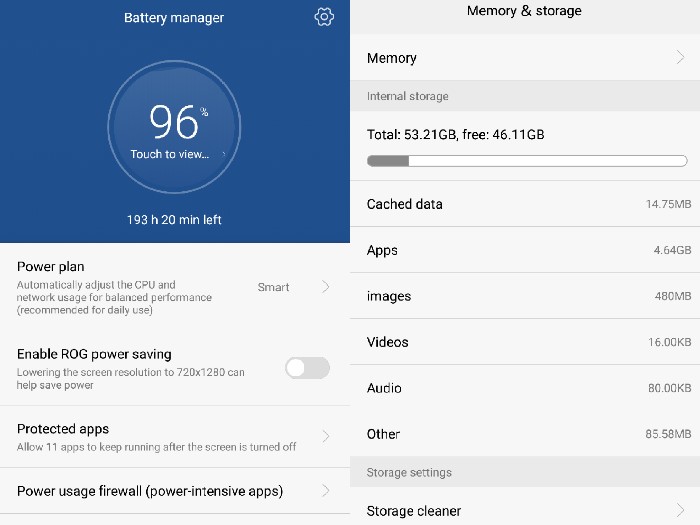Open Protected apps chevron
The image size is (700, 525).
326,436
